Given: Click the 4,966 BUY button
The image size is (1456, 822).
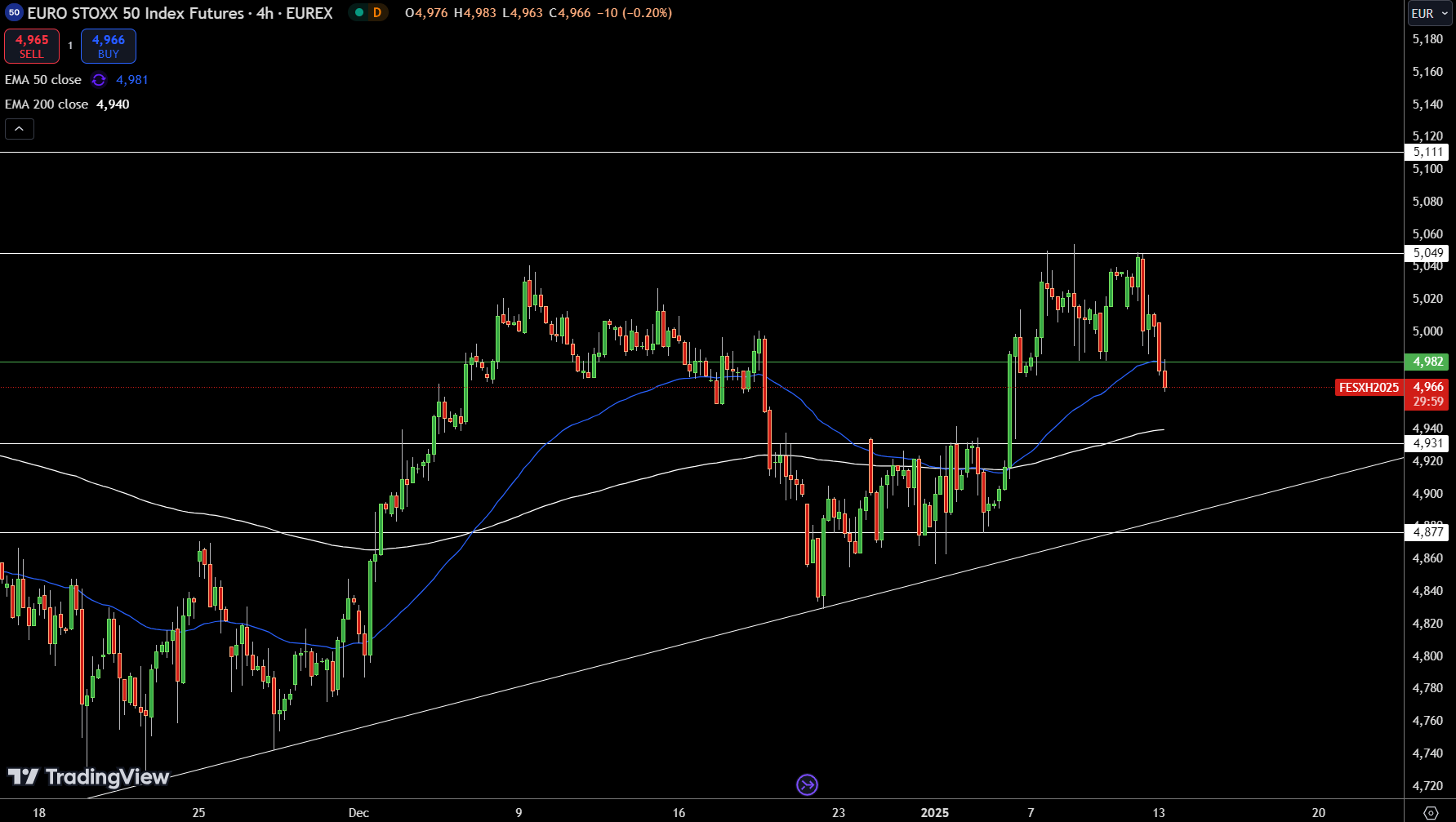Looking at the screenshot, I should 109,47.
